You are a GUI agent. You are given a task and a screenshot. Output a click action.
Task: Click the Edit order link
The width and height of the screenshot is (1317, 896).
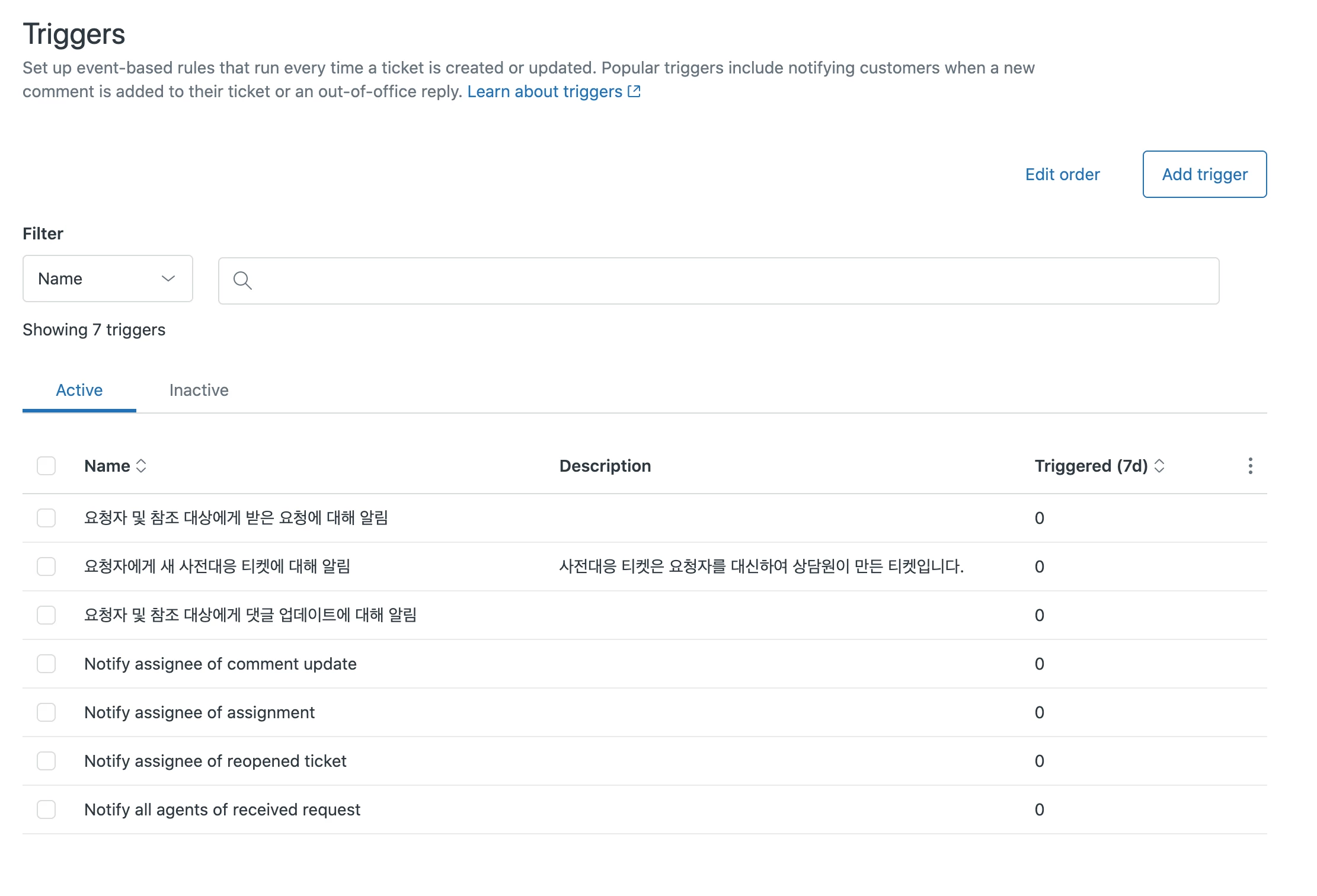1062,174
